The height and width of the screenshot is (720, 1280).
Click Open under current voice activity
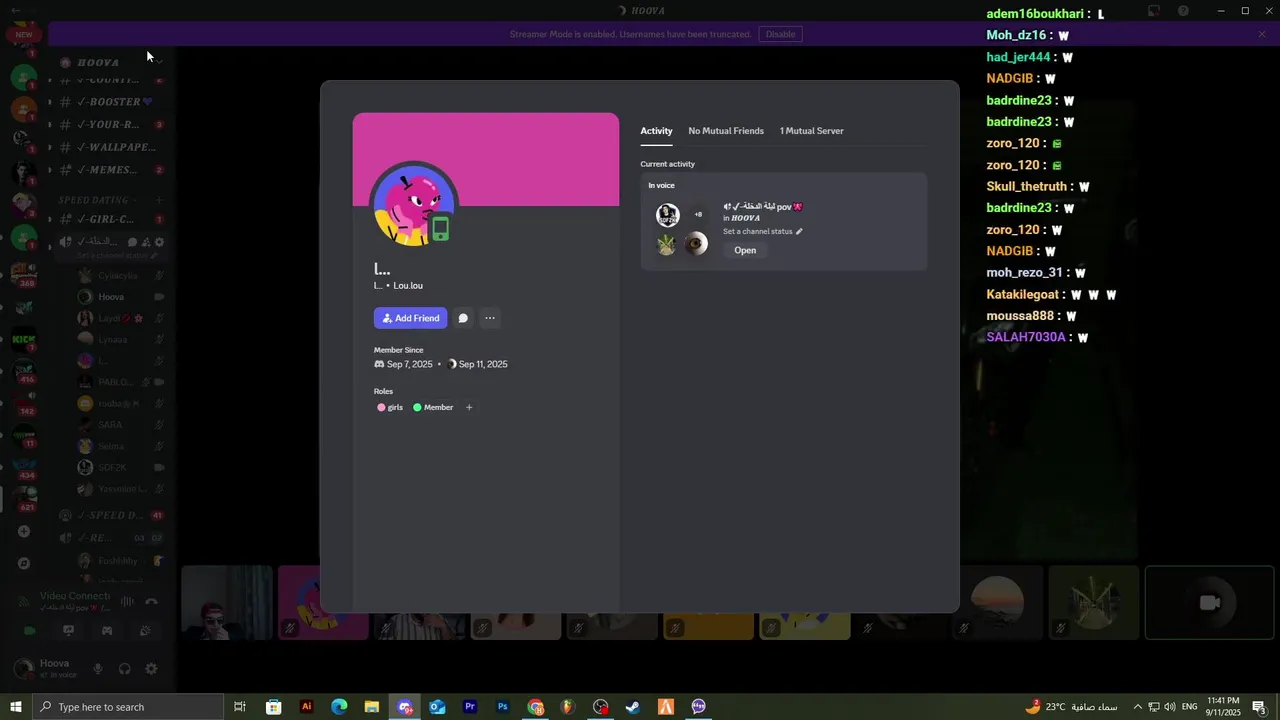pos(745,250)
